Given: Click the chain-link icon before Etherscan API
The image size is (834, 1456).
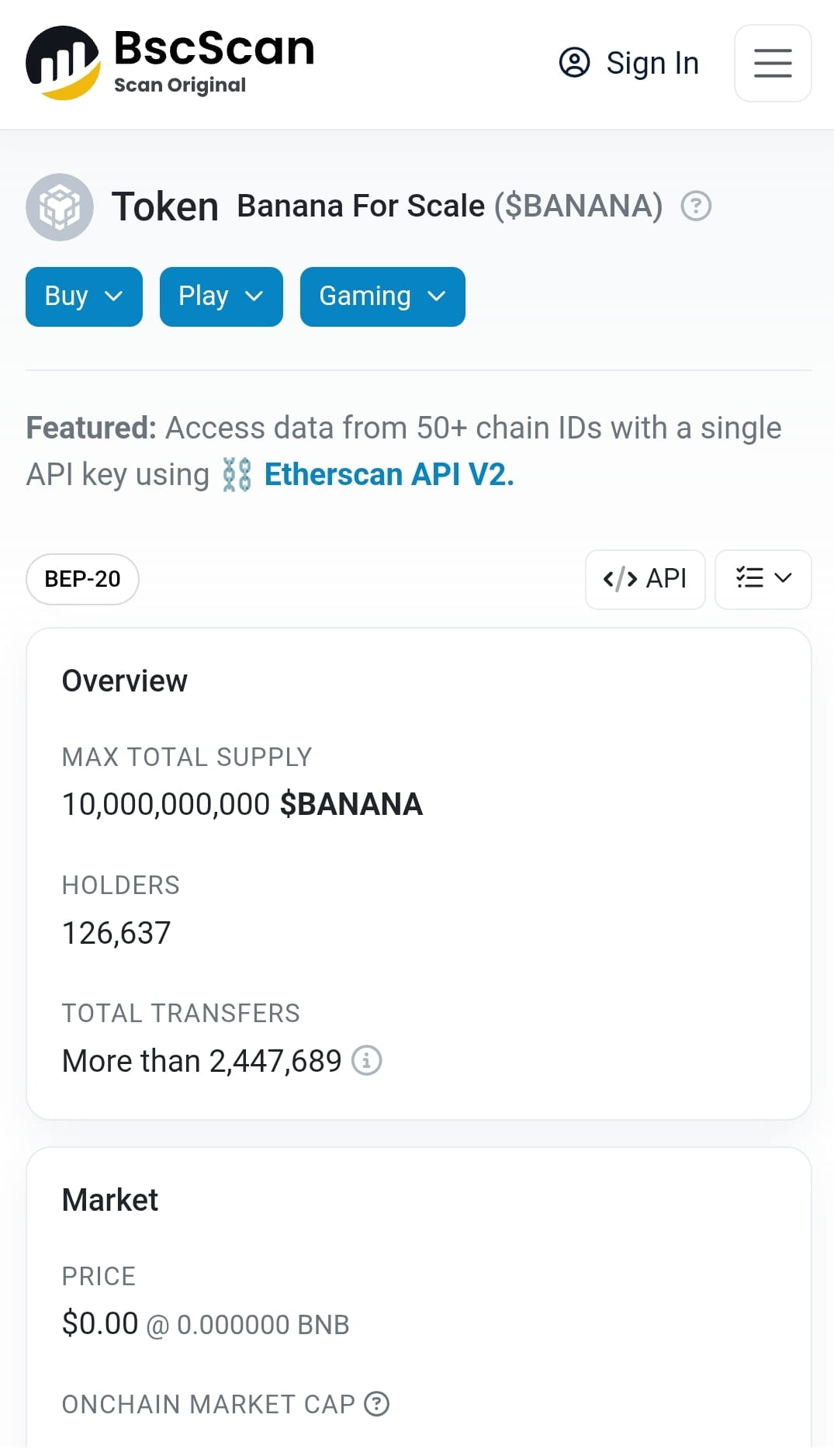Looking at the screenshot, I should (237, 474).
